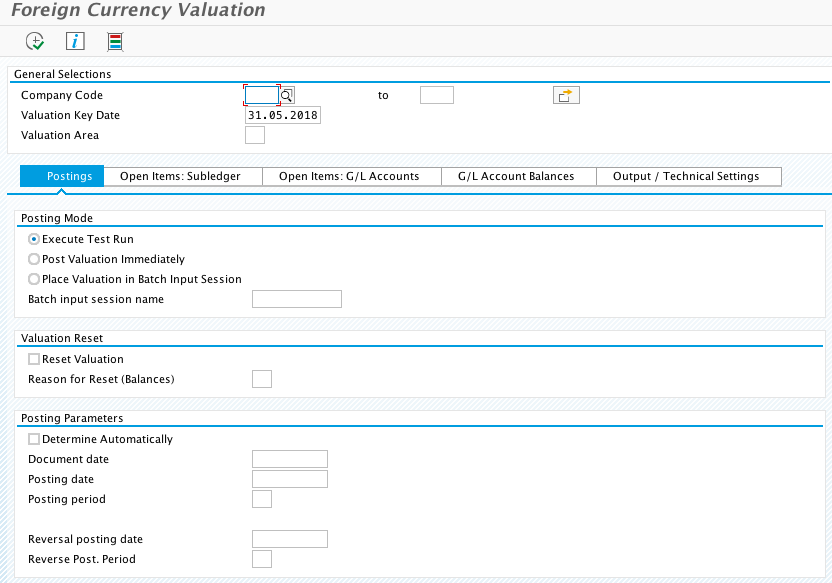The image size is (832, 583).
Task: Select the Postings tab
Action: [69, 176]
